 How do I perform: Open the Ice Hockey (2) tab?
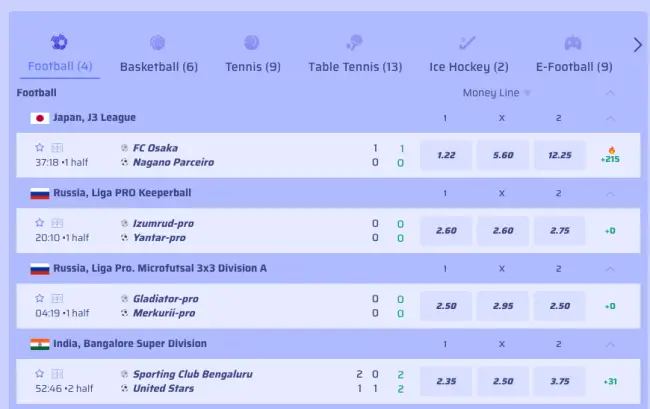pos(468,67)
